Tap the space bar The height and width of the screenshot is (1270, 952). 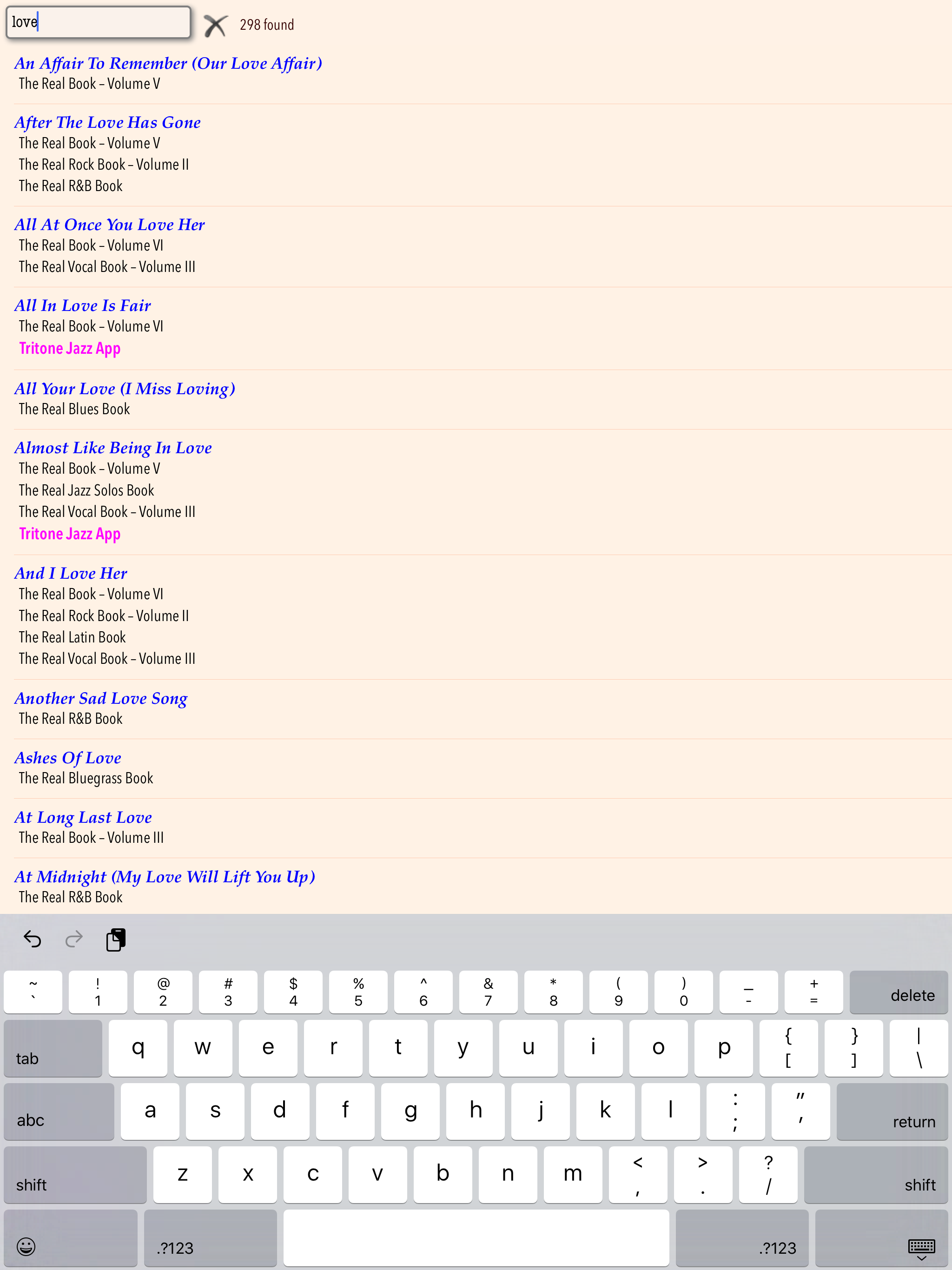tap(476, 1238)
